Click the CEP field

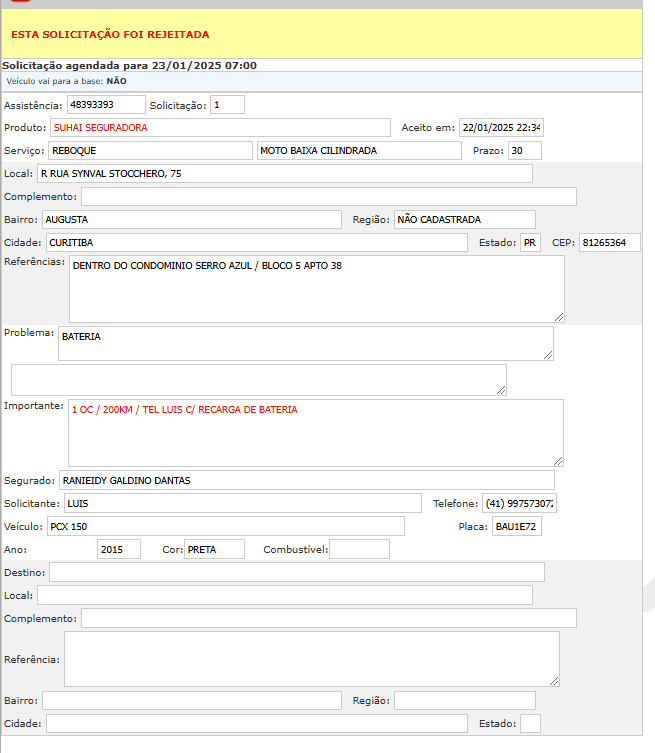pyautogui.click(x=609, y=243)
